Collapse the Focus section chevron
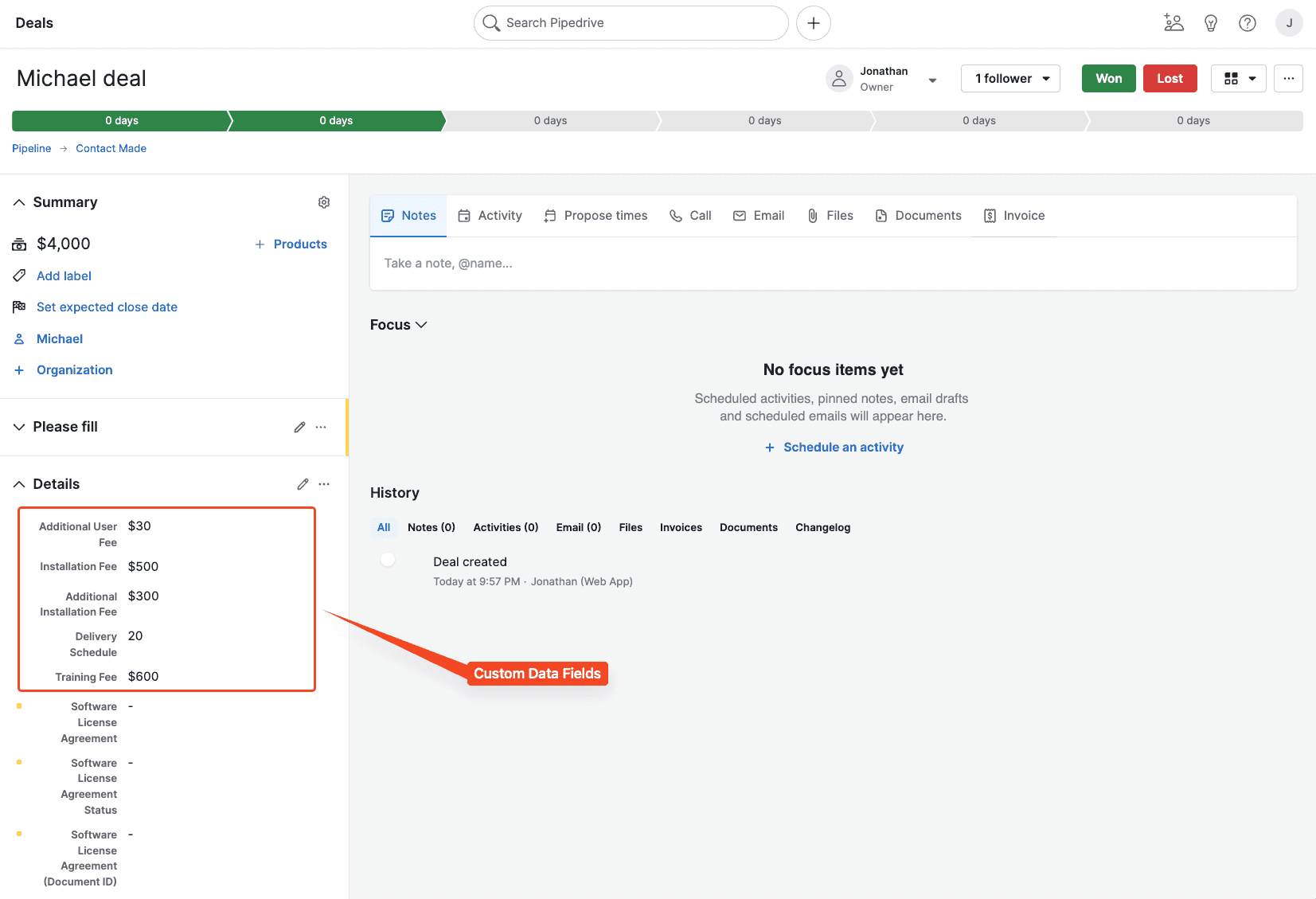The image size is (1316, 899). click(x=422, y=324)
